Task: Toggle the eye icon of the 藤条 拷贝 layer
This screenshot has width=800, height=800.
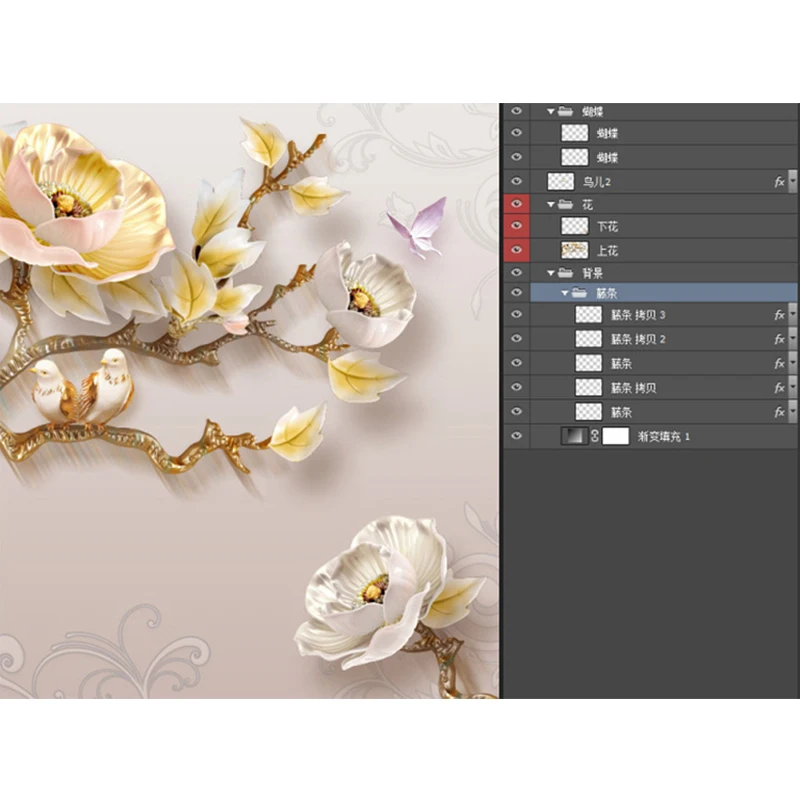Action: 516,387
